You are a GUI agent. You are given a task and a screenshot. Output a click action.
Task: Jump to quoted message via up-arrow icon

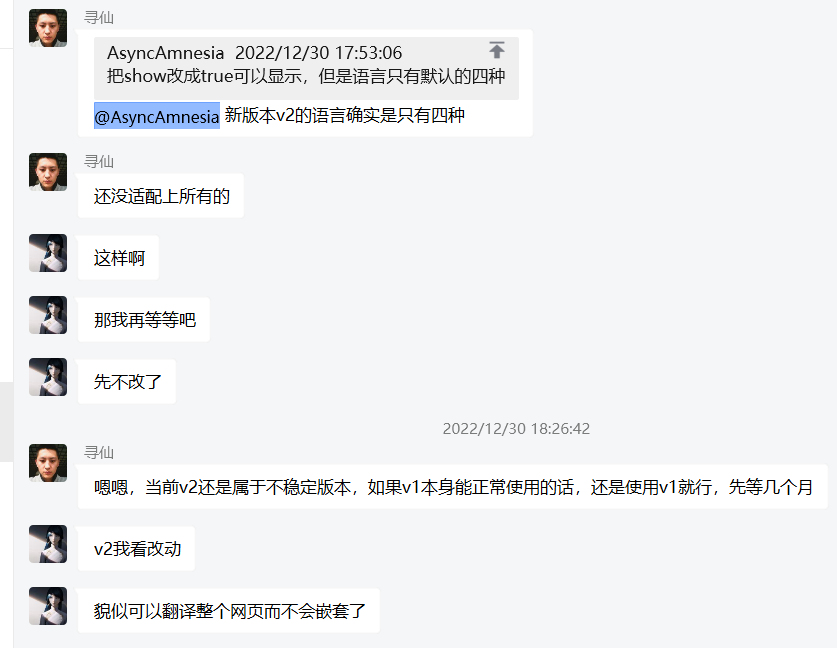496,50
